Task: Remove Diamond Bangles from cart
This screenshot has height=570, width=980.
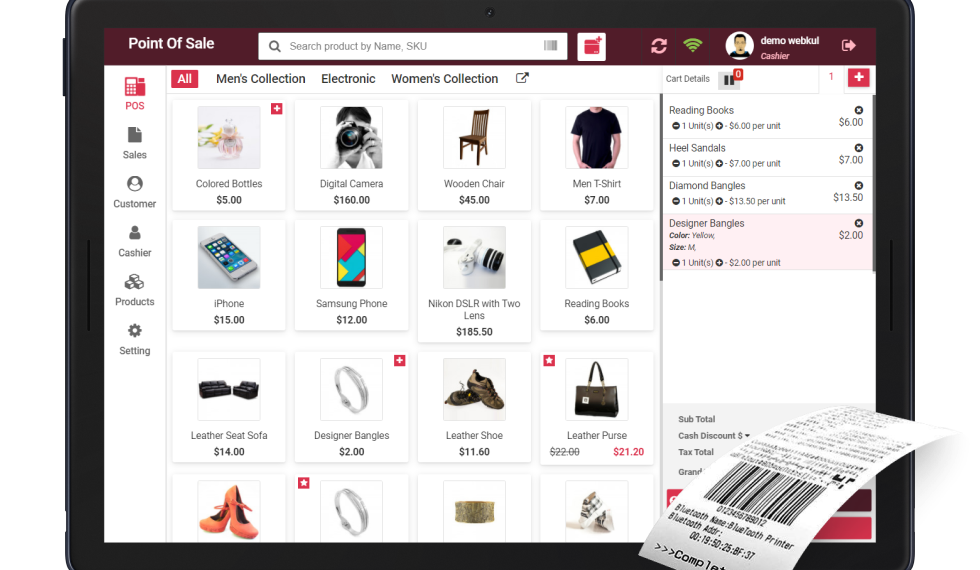Action: [x=859, y=186]
